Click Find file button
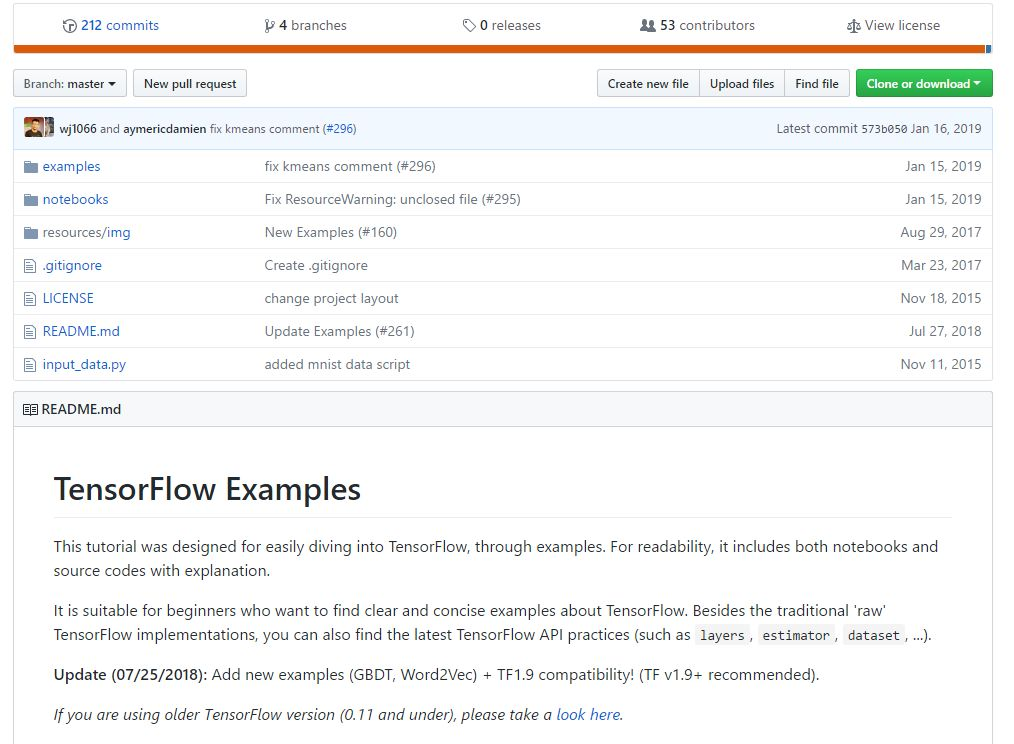 pyautogui.click(x=817, y=83)
